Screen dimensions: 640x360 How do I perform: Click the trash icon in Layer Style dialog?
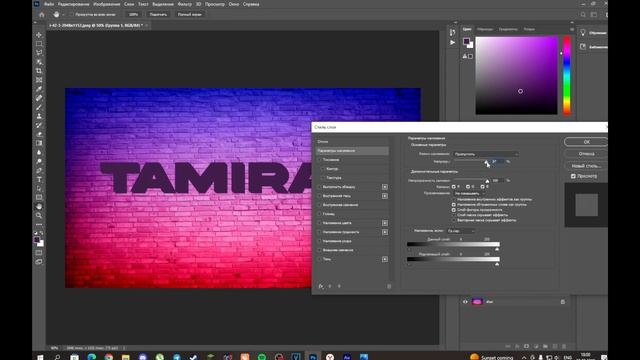pyautogui.click(x=389, y=286)
